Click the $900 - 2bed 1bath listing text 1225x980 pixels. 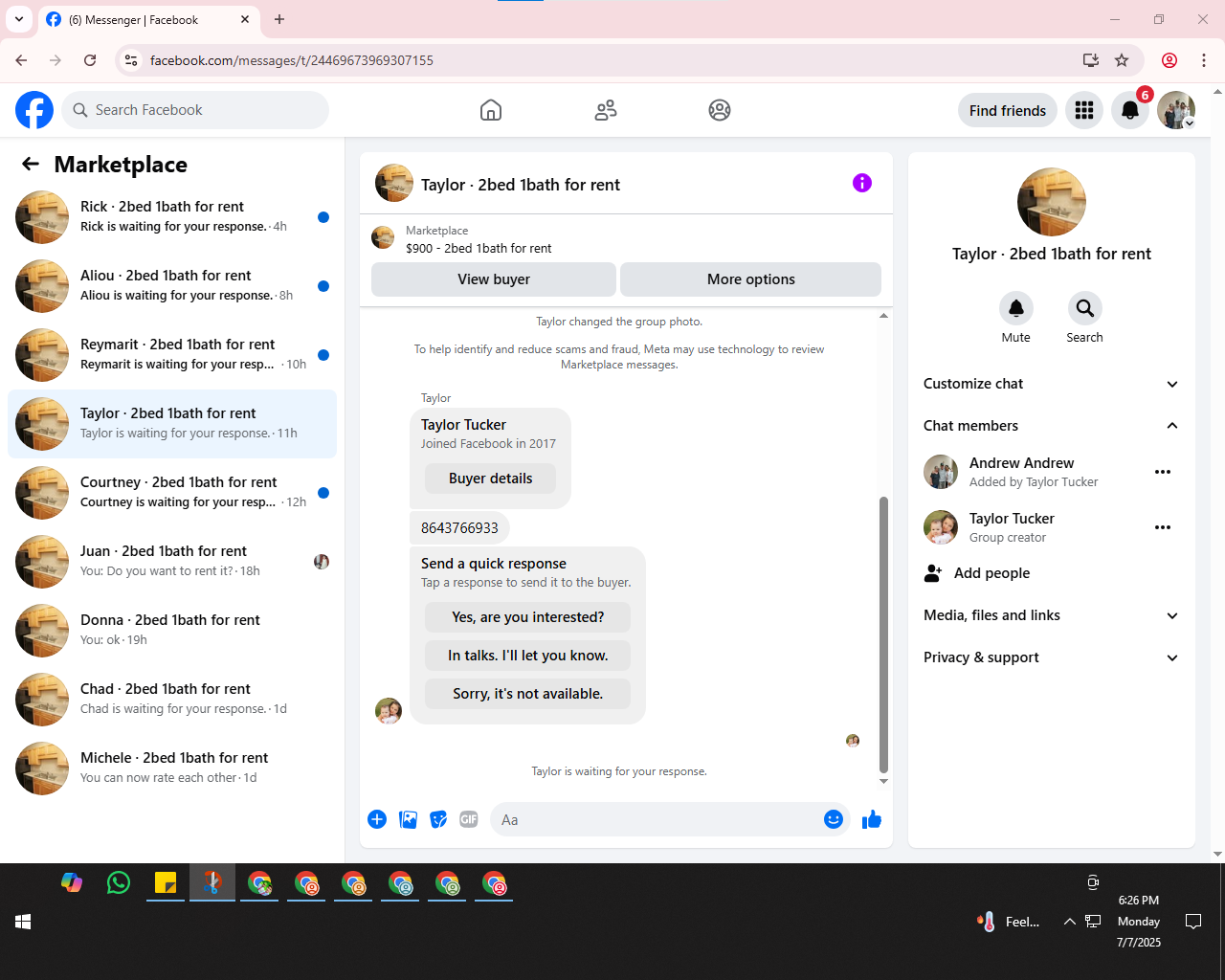[479, 248]
